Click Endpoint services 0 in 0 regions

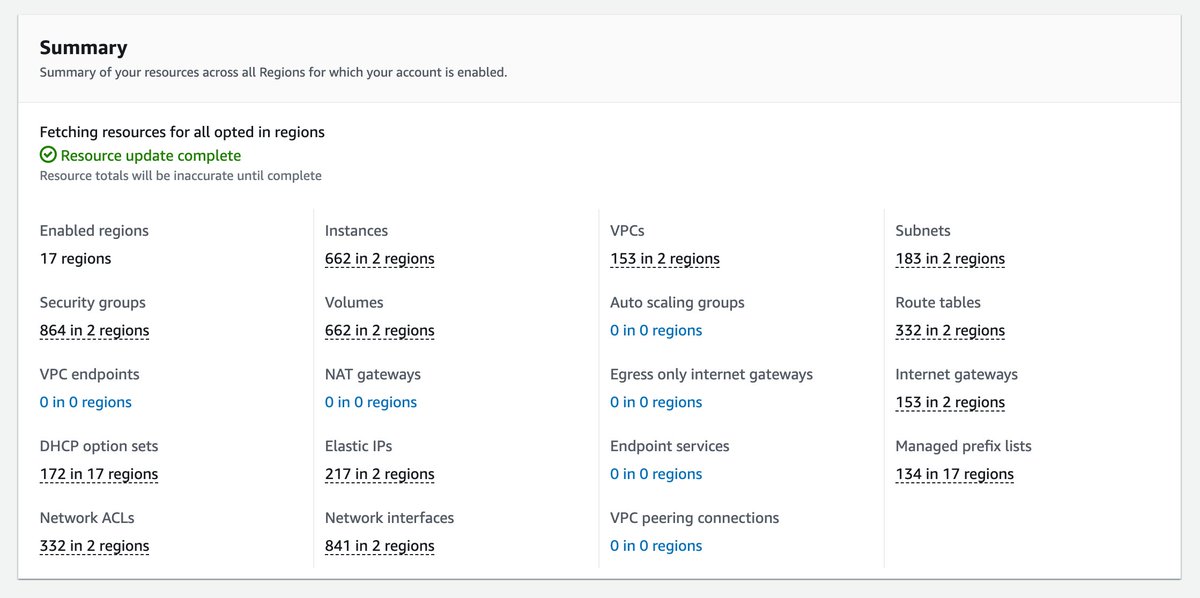tap(655, 475)
